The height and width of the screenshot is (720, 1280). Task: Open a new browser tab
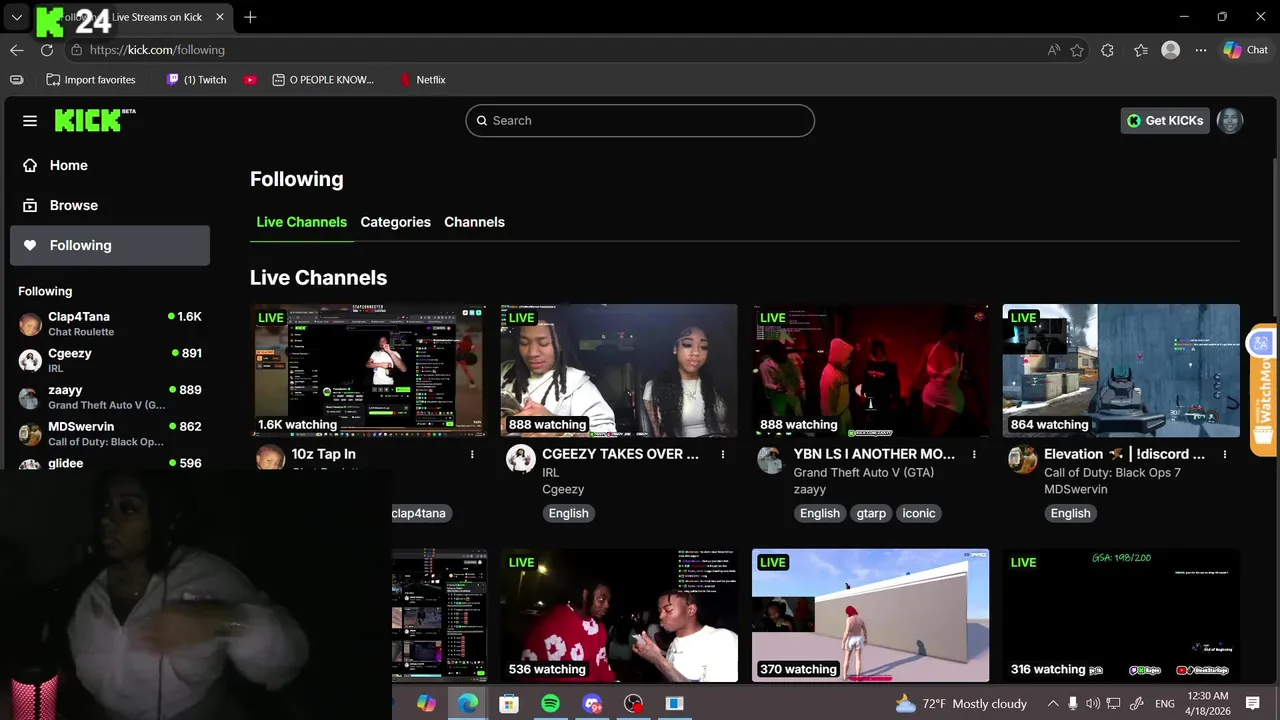point(250,17)
